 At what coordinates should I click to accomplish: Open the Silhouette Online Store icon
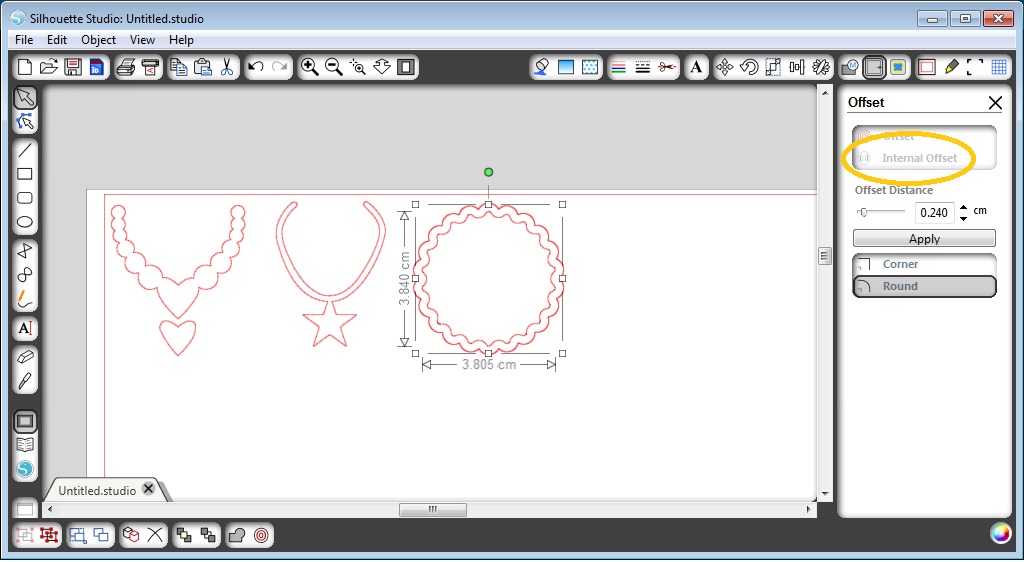(x=25, y=469)
